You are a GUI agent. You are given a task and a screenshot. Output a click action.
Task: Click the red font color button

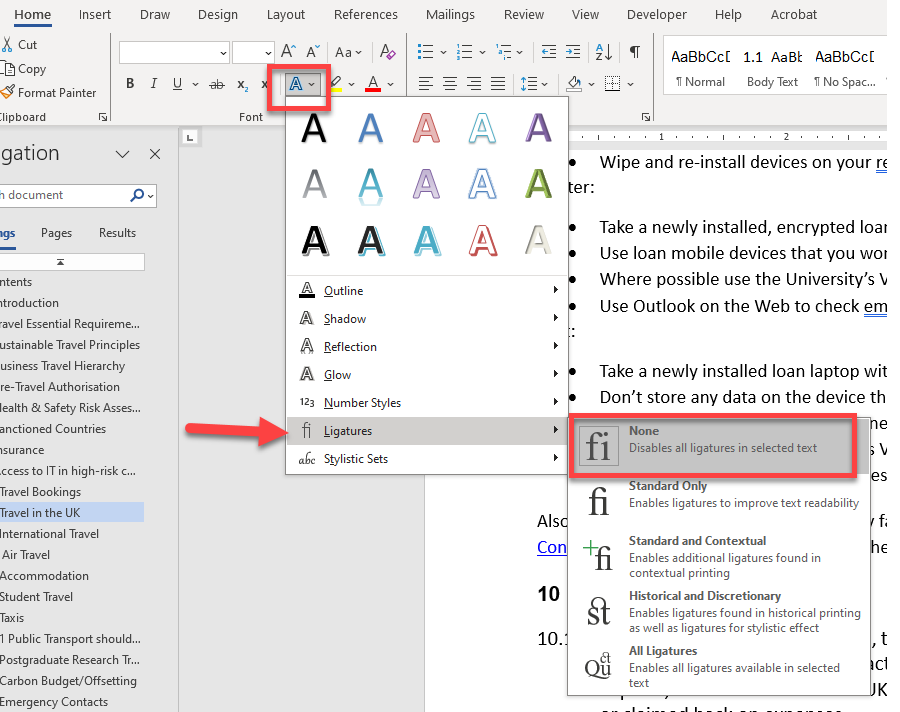tap(373, 84)
